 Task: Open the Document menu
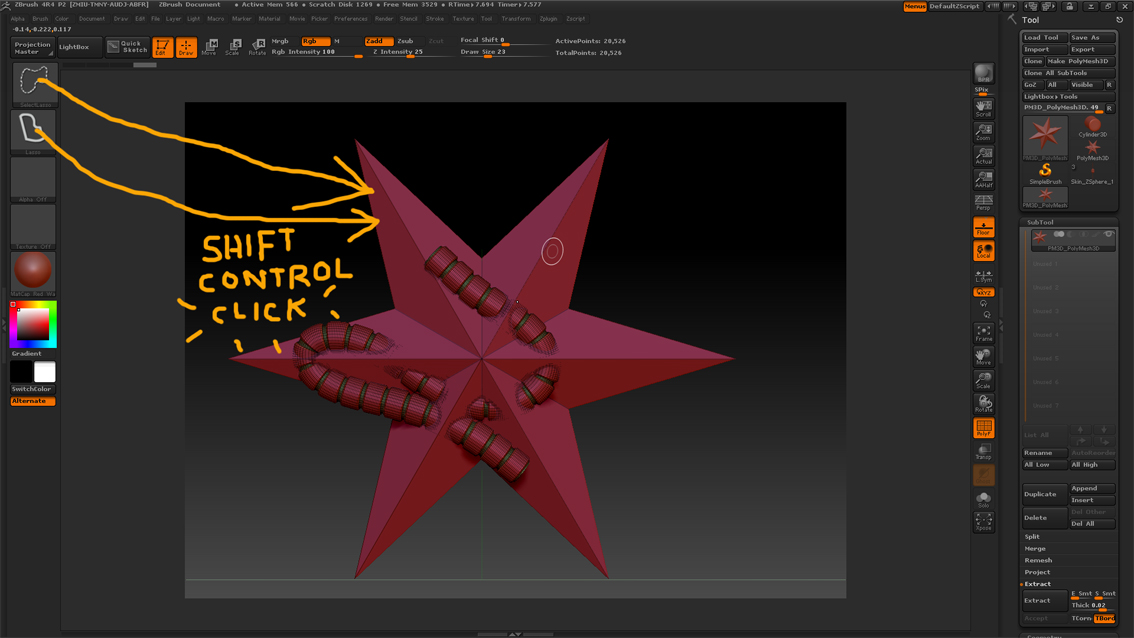92,19
